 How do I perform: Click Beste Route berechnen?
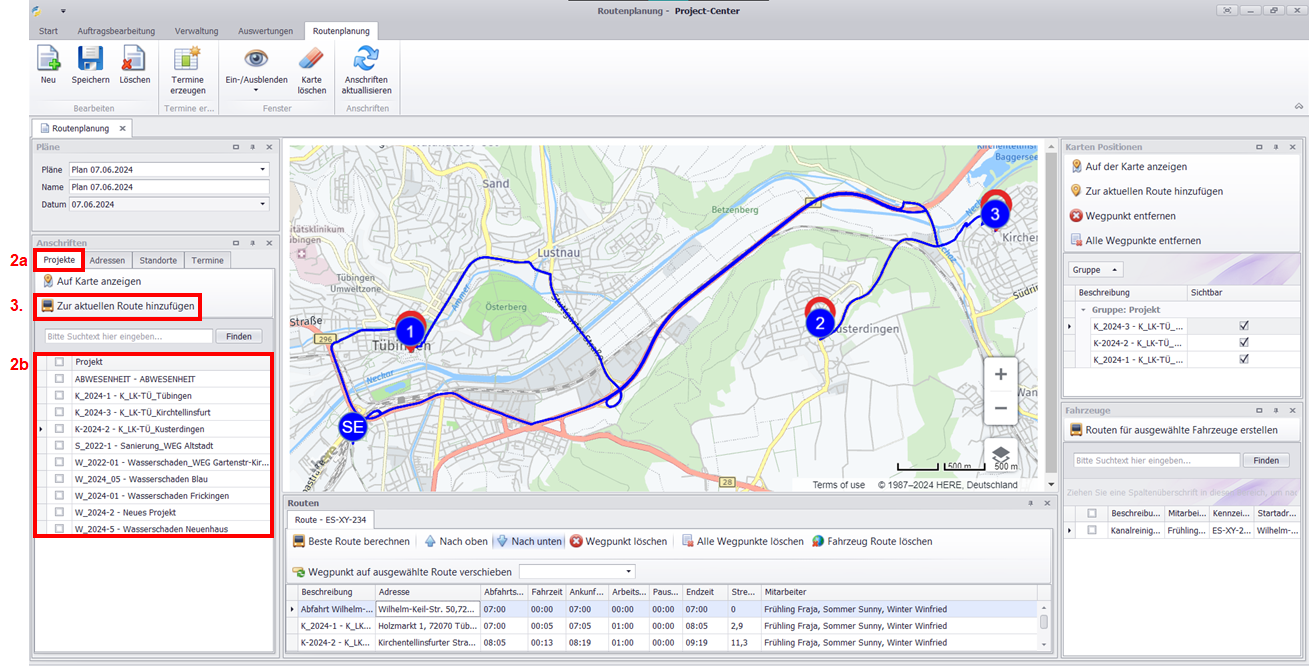click(x=351, y=541)
